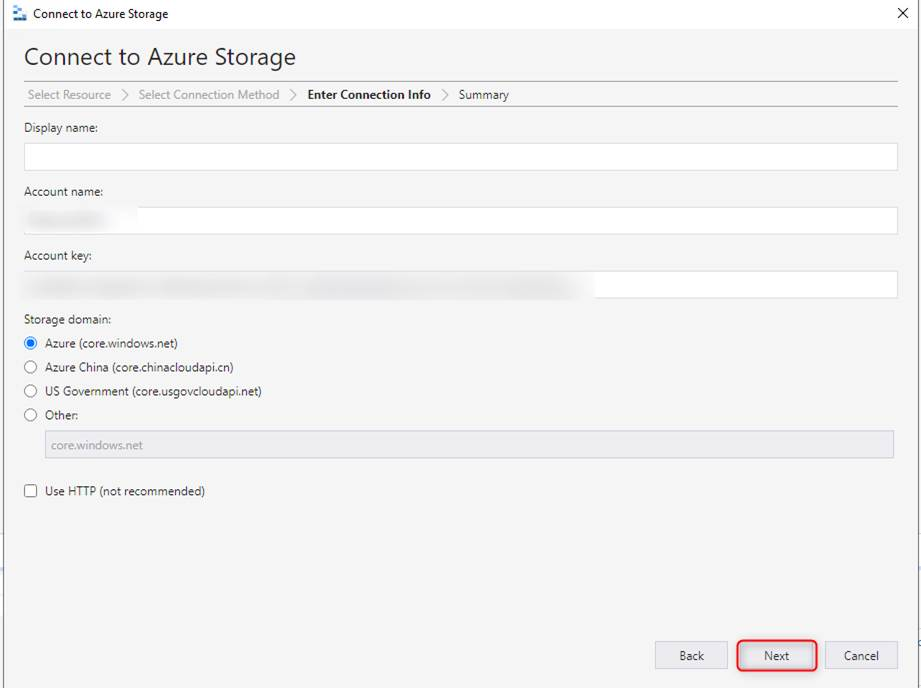The width and height of the screenshot is (921, 688).
Task: Enable the Use HTTP checkbox
Action: [x=31, y=491]
